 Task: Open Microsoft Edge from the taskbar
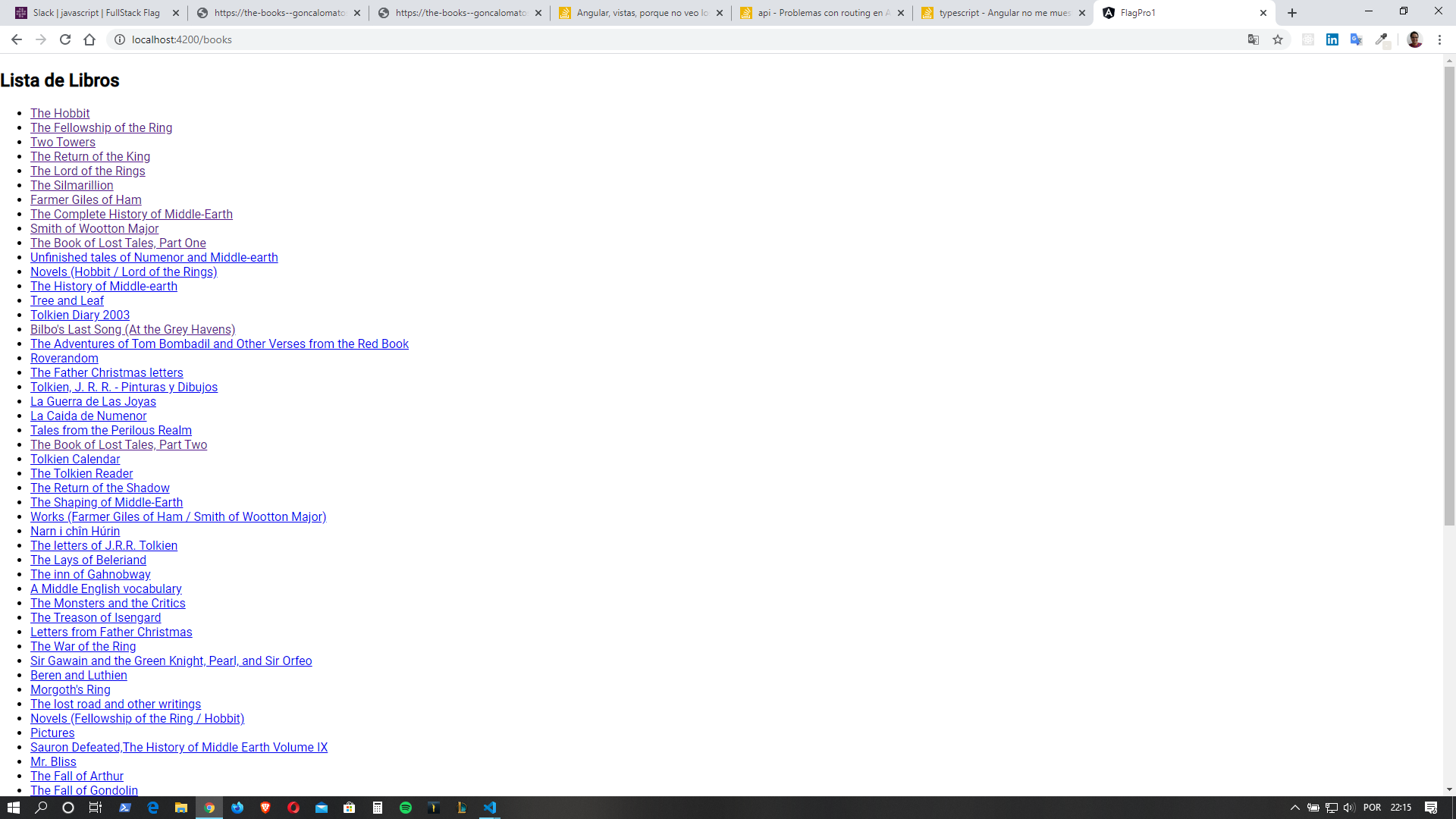pyautogui.click(x=153, y=808)
